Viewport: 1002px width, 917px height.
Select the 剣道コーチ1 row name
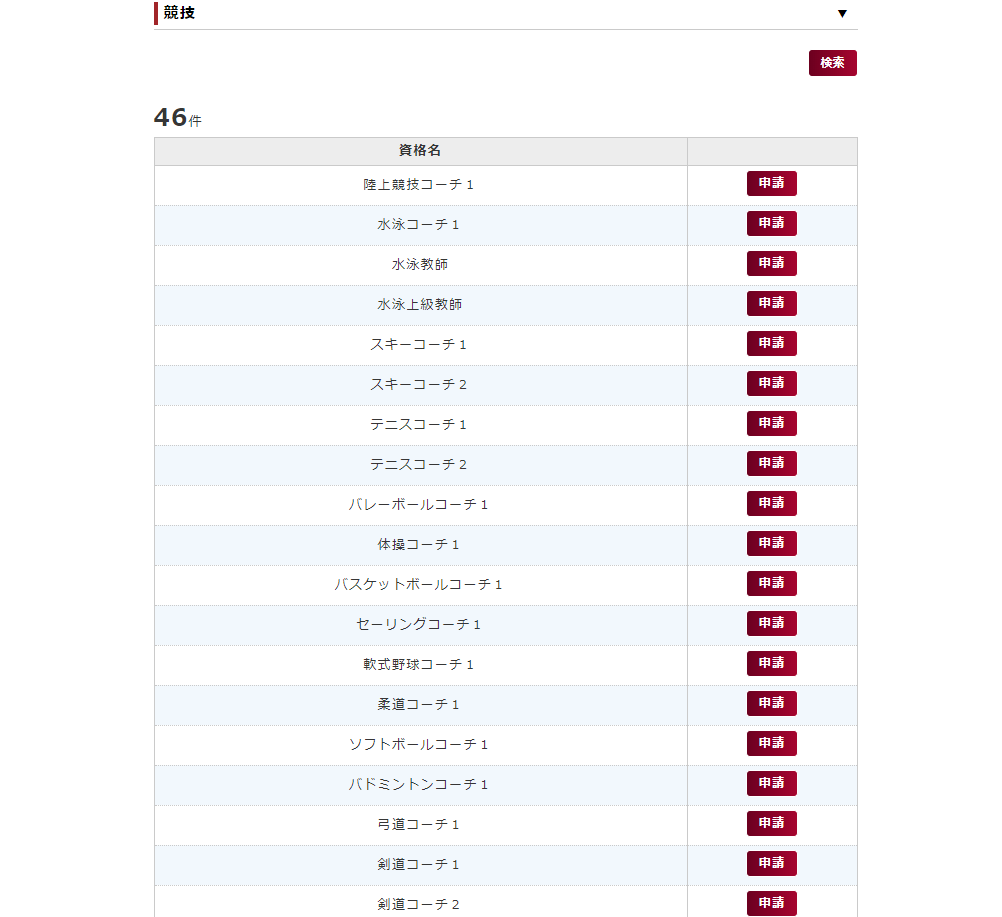[418, 865]
